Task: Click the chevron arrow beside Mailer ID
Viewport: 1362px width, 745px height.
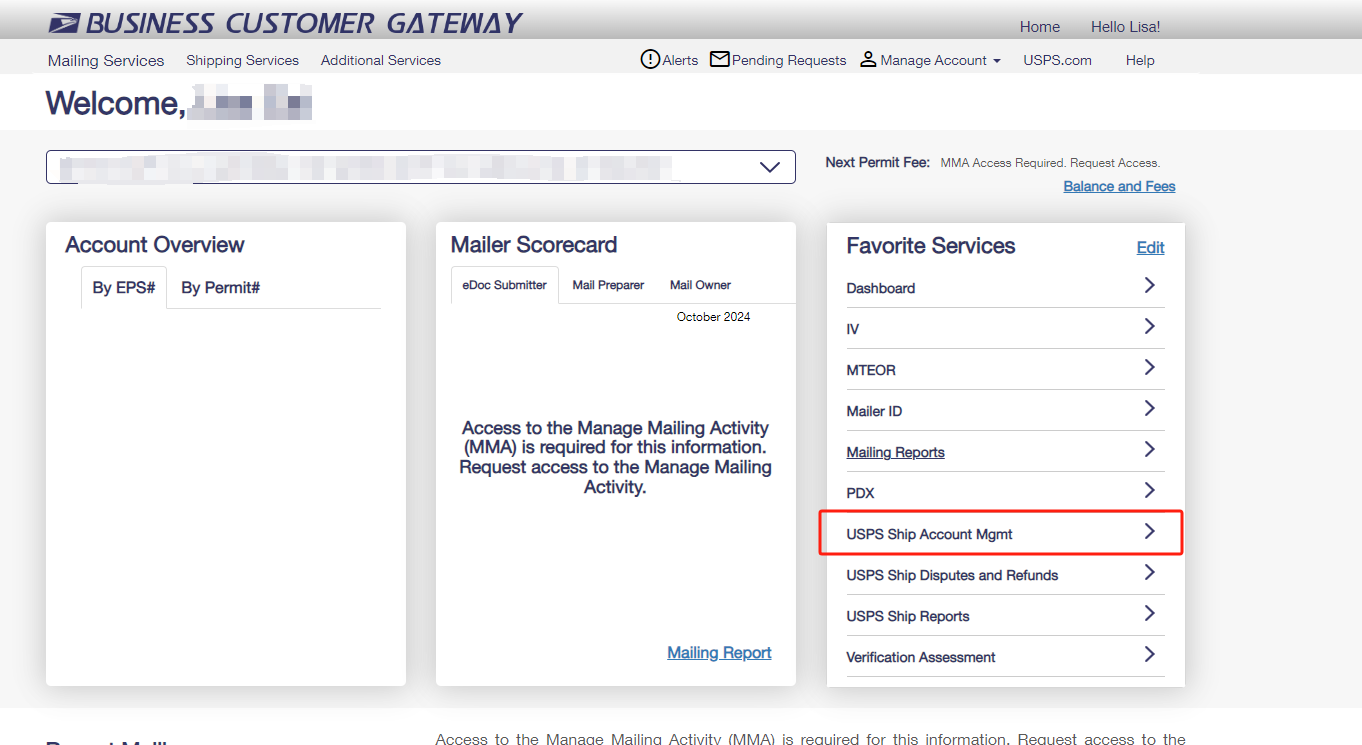Action: point(1149,409)
